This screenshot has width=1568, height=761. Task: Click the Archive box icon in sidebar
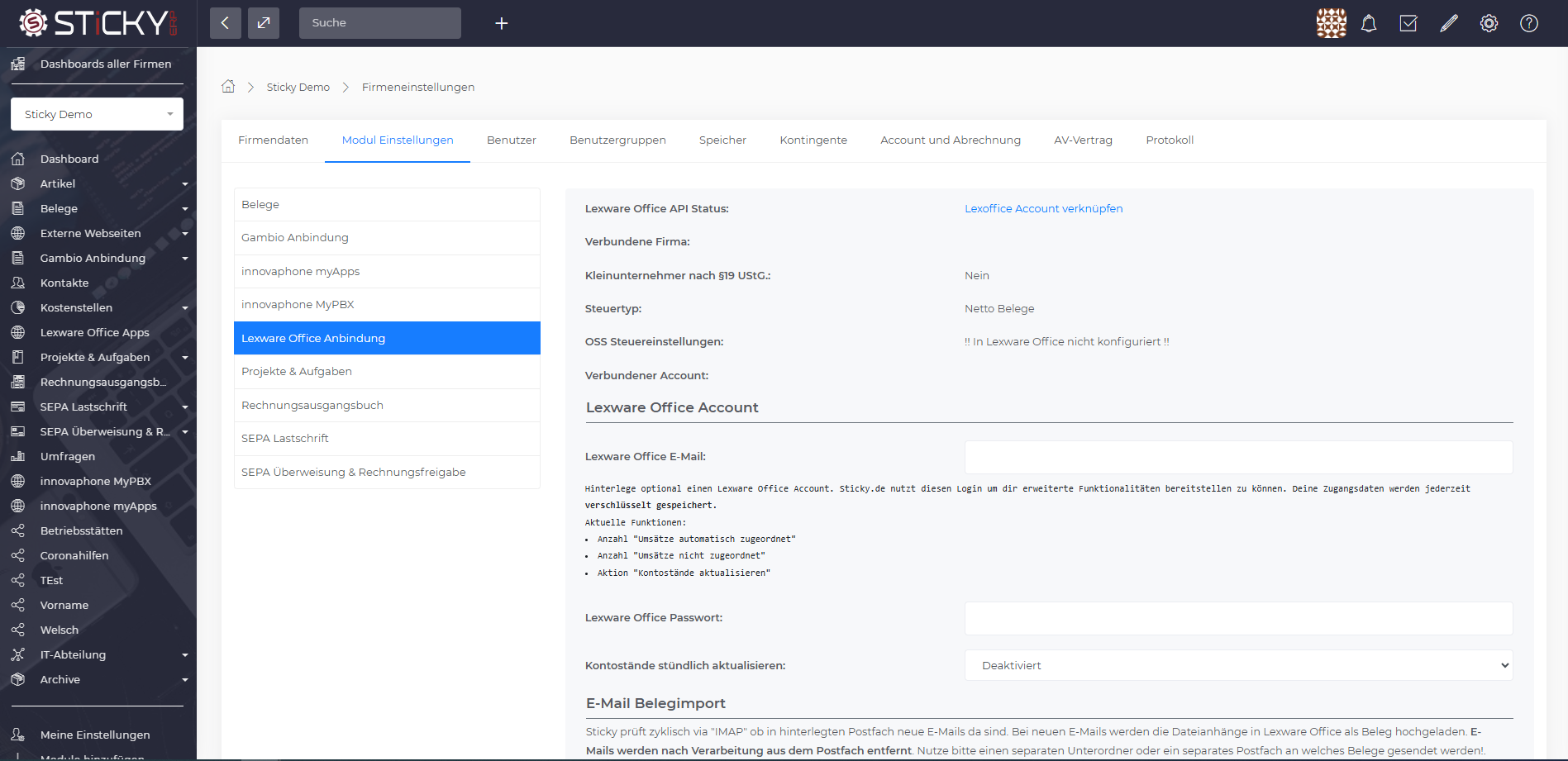[x=17, y=679]
